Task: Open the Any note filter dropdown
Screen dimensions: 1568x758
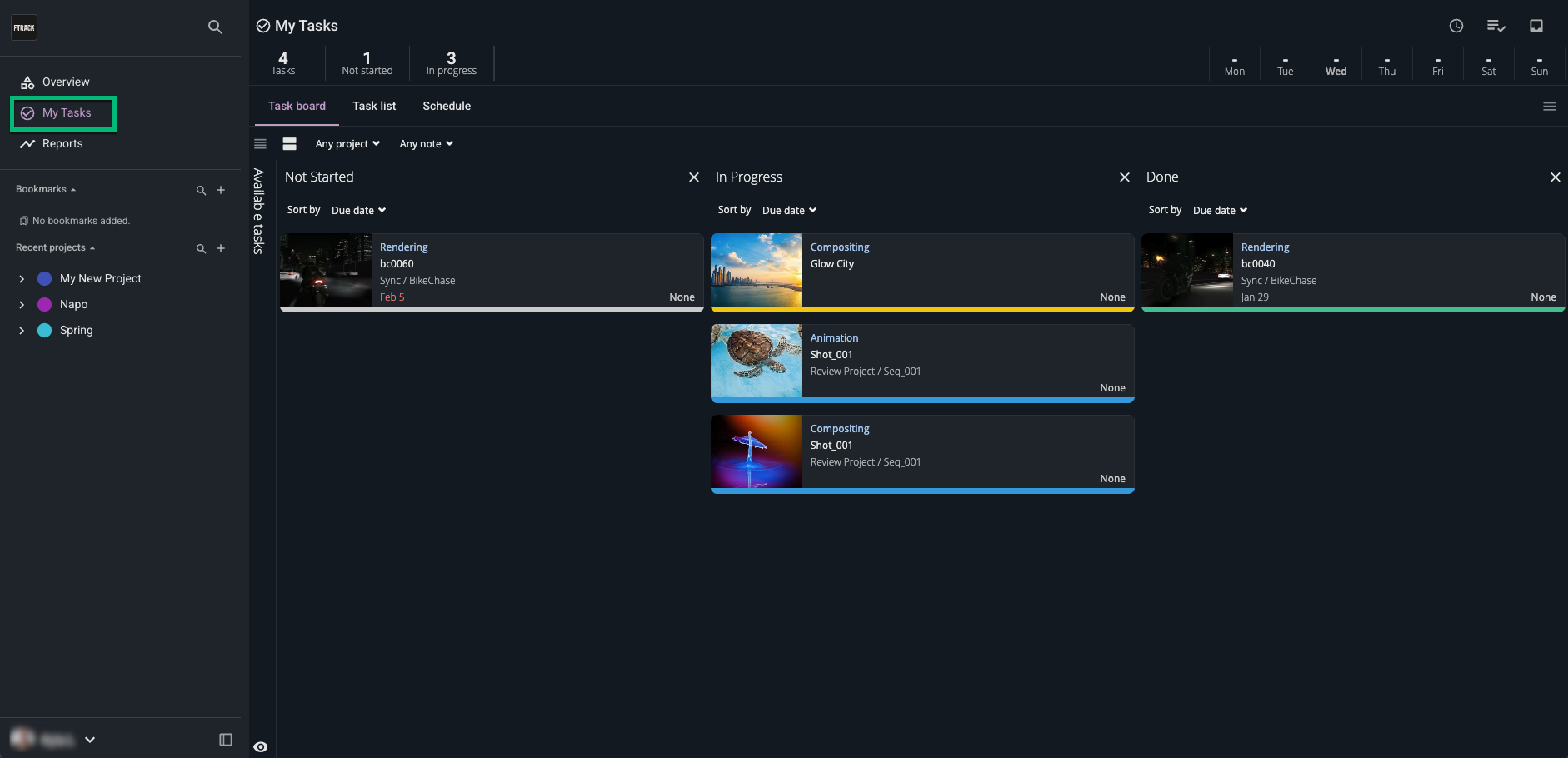Action: pos(425,143)
